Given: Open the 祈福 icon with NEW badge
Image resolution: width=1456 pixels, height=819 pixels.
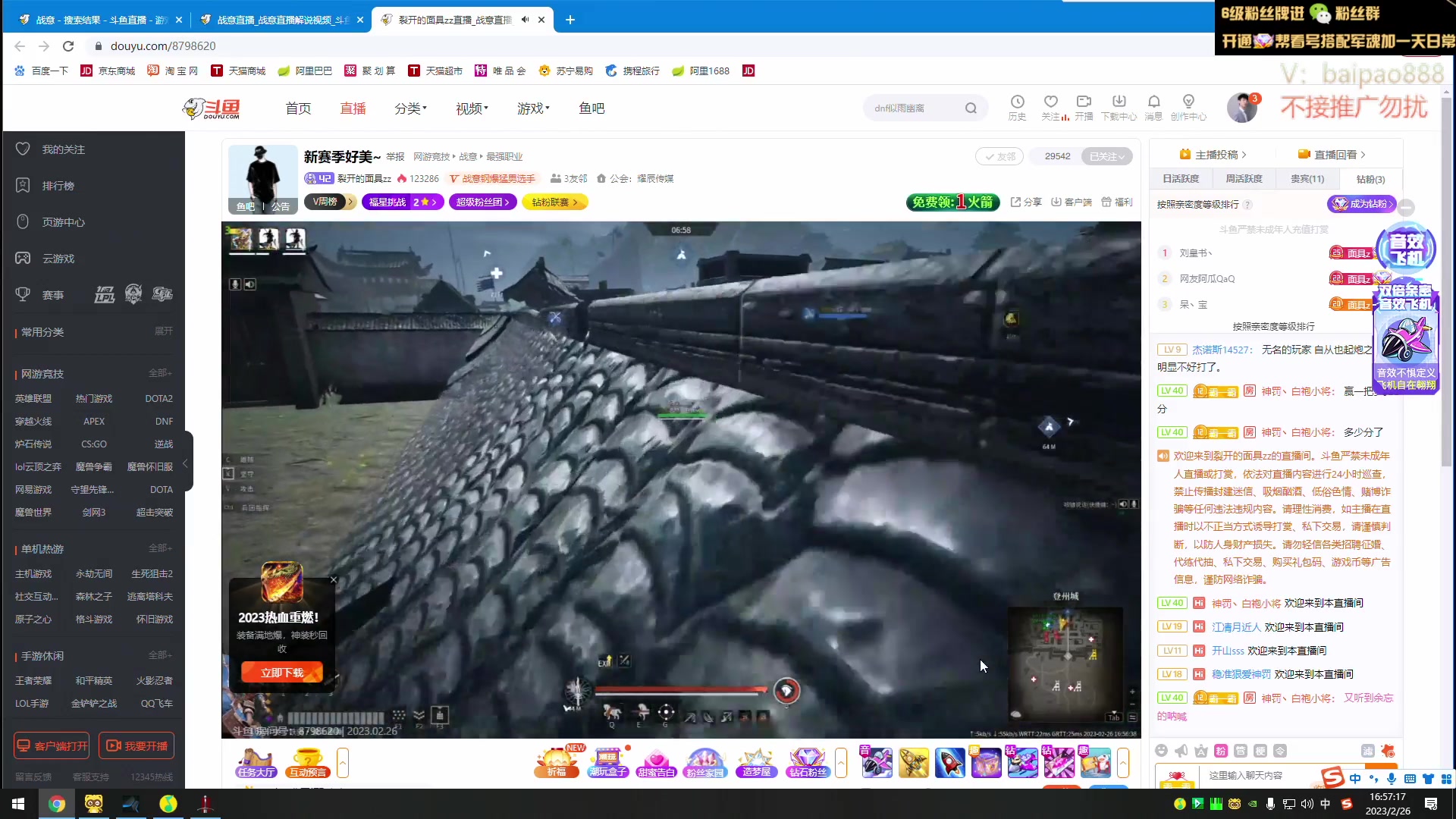Looking at the screenshot, I should pyautogui.click(x=557, y=763).
